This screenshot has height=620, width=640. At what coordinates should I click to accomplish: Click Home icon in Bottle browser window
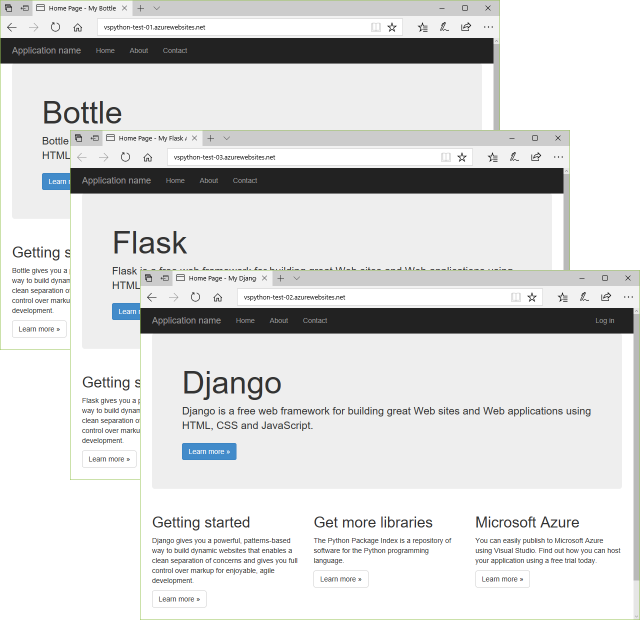(x=78, y=28)
